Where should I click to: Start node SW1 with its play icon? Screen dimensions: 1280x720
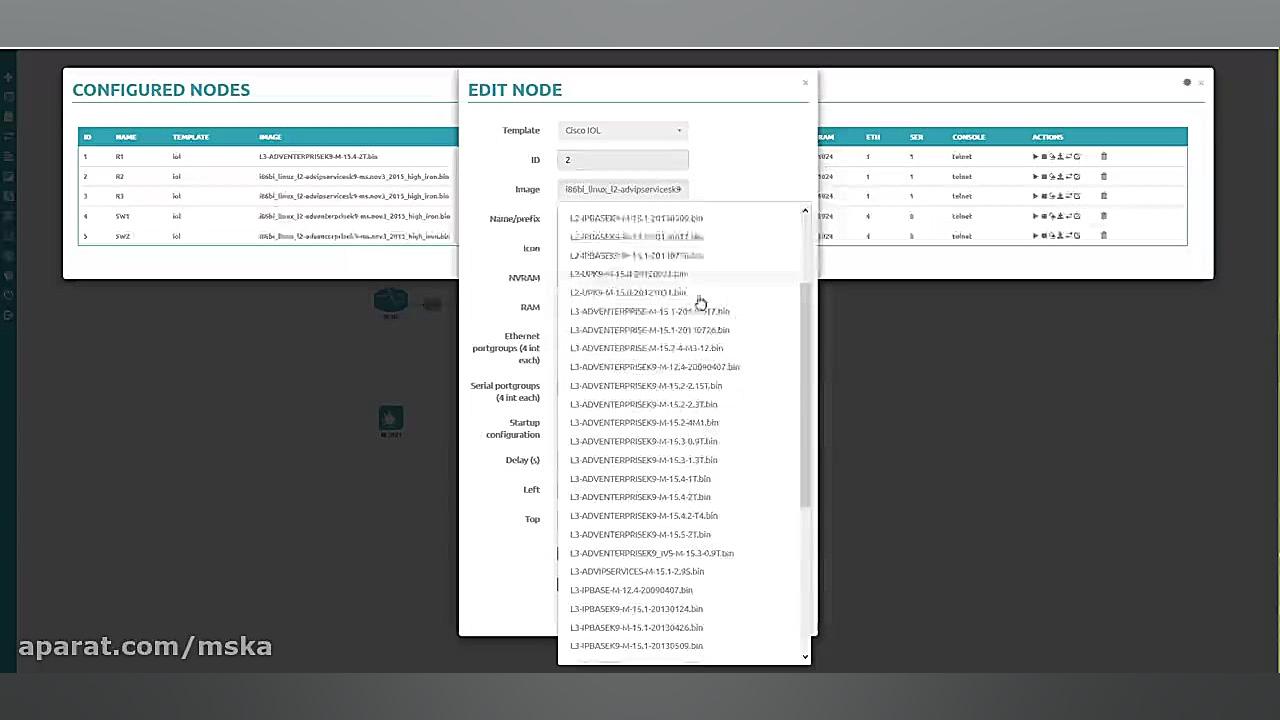[1036, 216]
